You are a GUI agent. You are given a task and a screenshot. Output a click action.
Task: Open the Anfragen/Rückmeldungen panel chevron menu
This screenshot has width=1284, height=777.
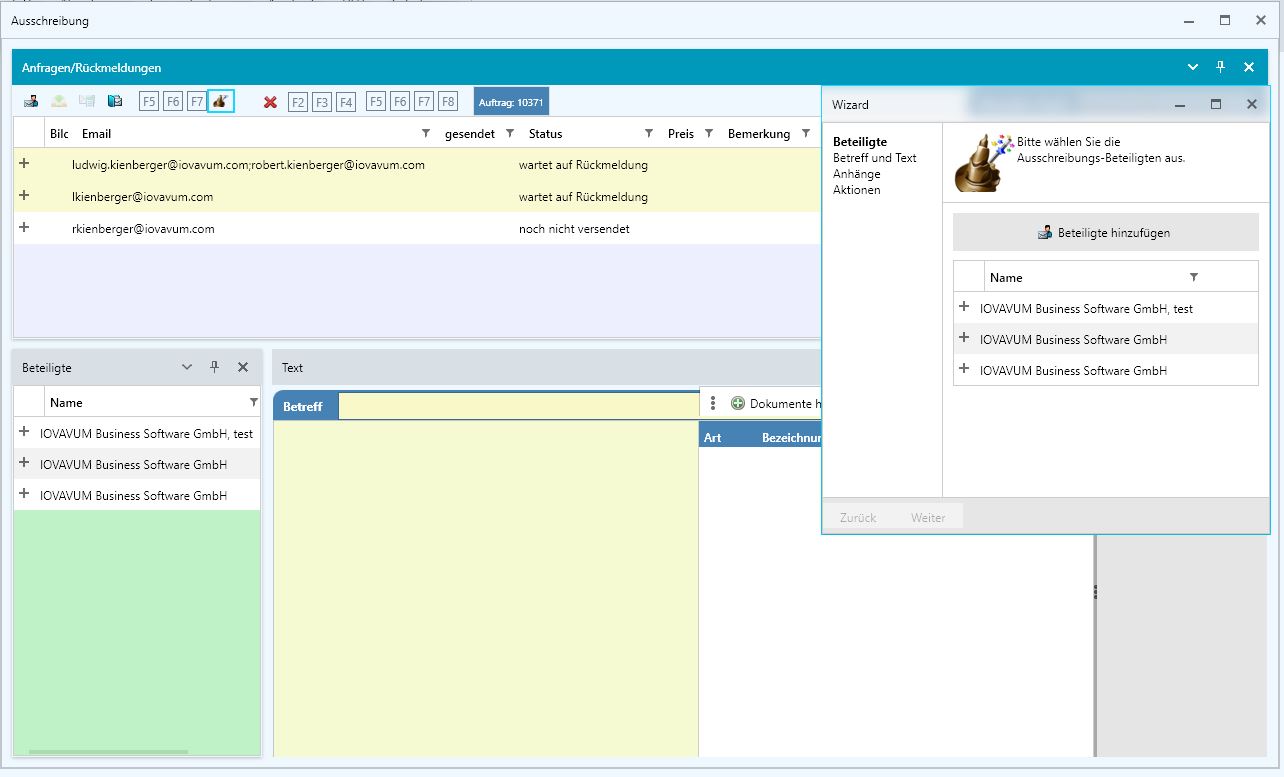(1193, 67)
